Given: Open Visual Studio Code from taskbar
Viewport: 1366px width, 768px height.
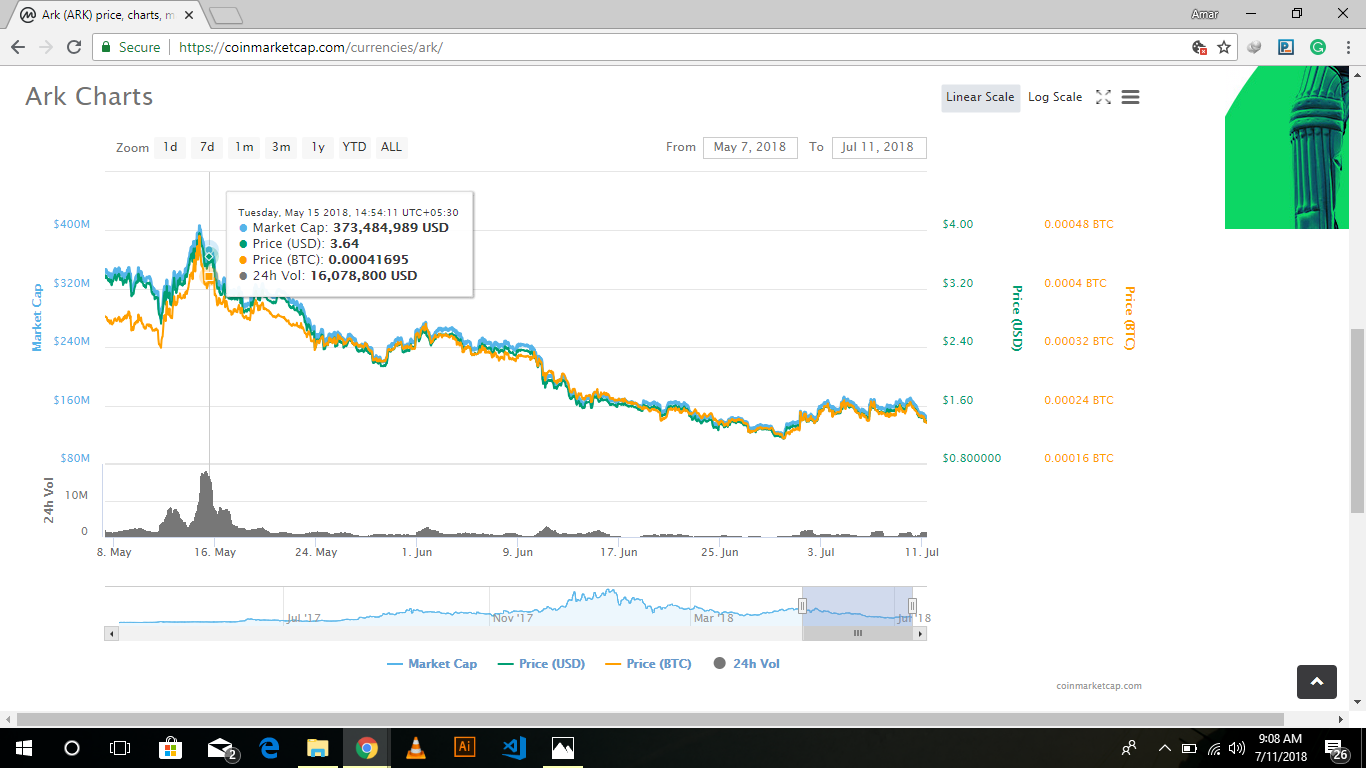Looking at the screenshot, I should pyautogui.click(x=514, y=747).
